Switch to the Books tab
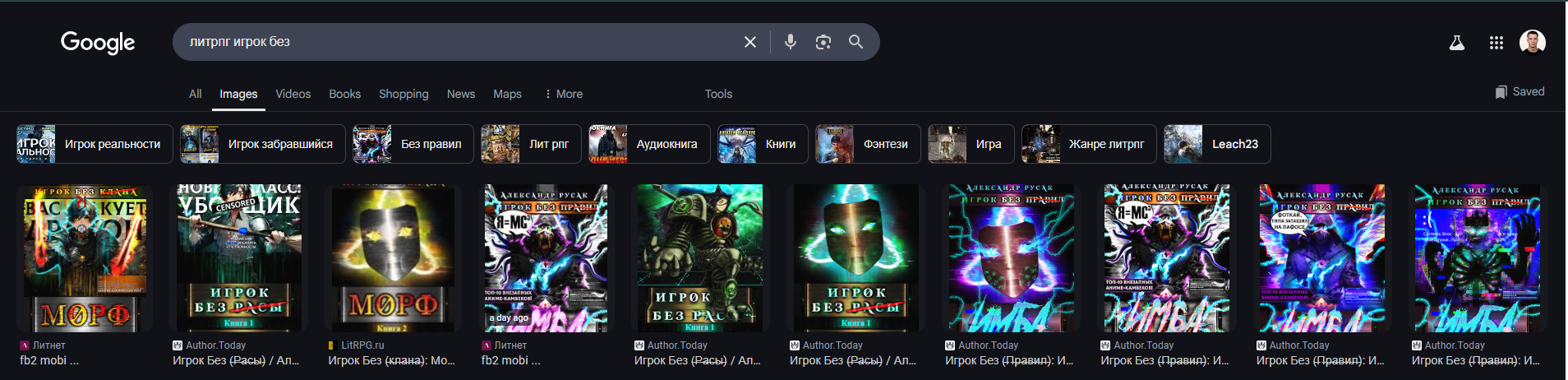 tap(345, 94)
